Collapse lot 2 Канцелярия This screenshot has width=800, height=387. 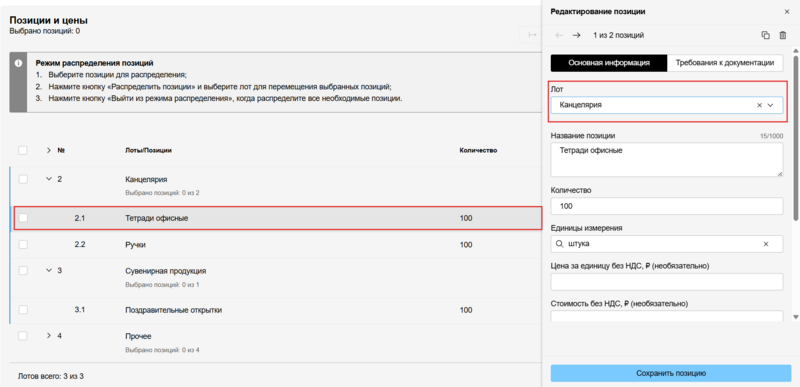tap(49, 179)
